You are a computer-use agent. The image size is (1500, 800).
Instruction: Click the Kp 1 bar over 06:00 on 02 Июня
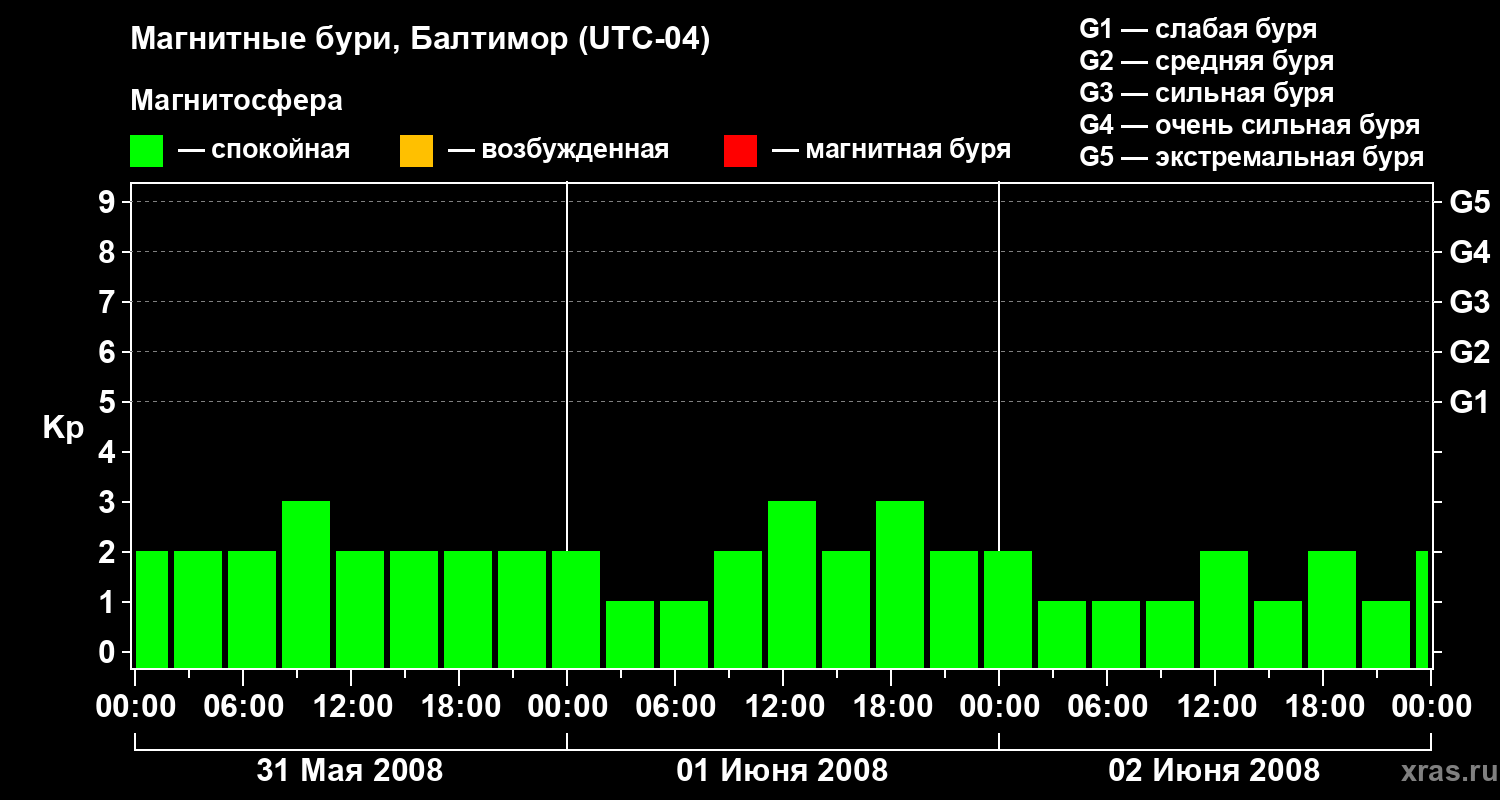coord(1116,634)
